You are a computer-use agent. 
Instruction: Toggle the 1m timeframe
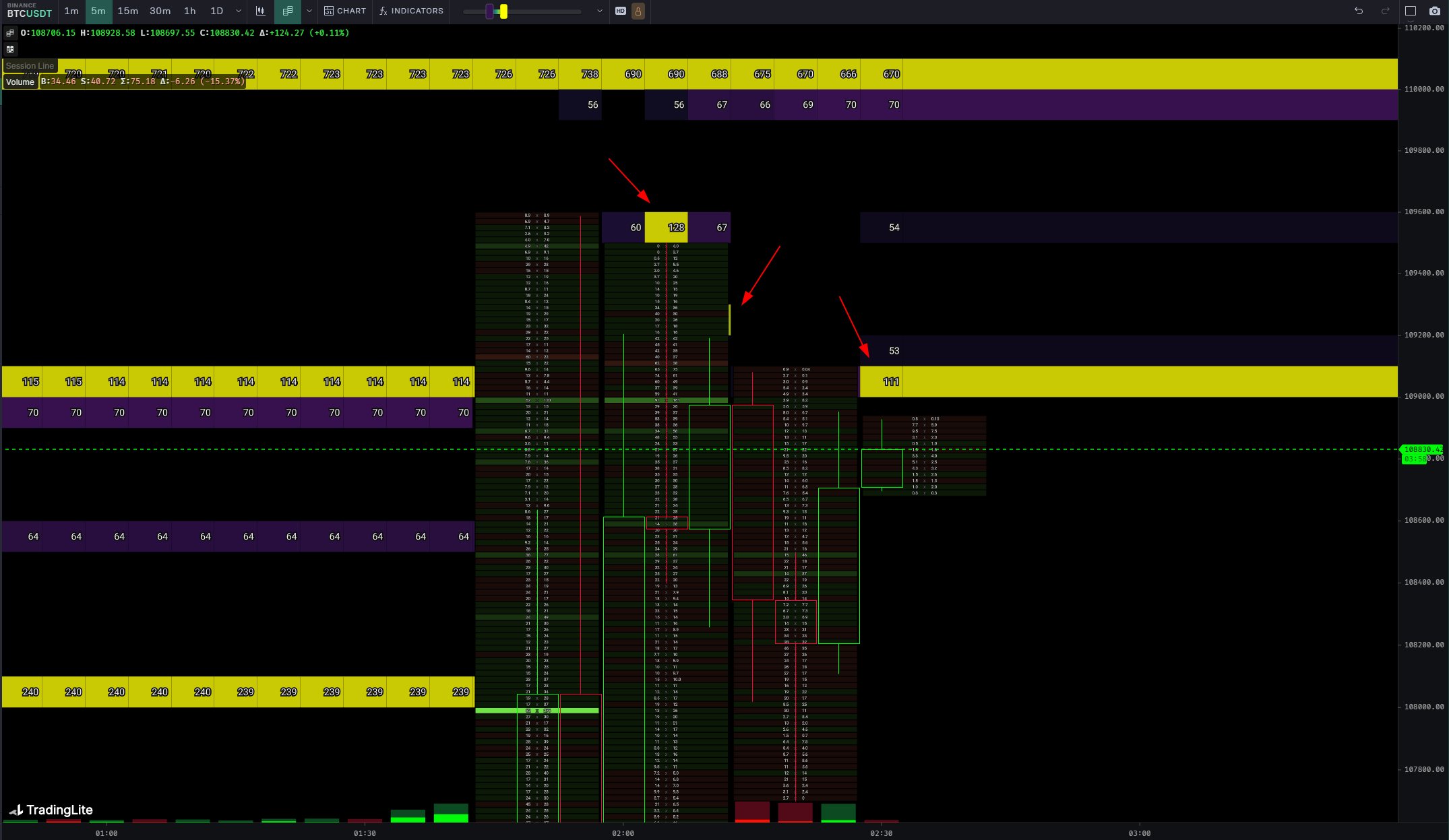point(71,11)
